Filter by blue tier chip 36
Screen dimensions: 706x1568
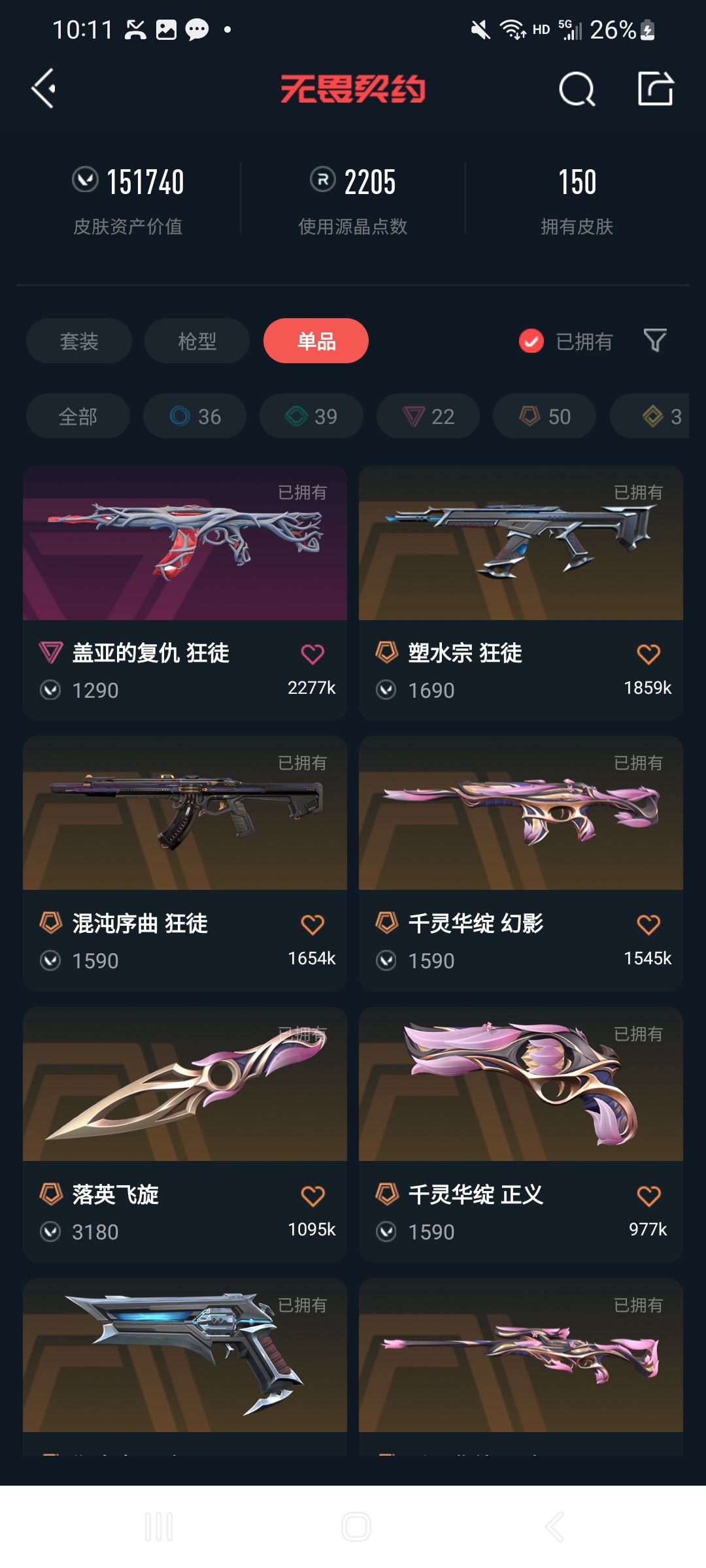(195, 416)
